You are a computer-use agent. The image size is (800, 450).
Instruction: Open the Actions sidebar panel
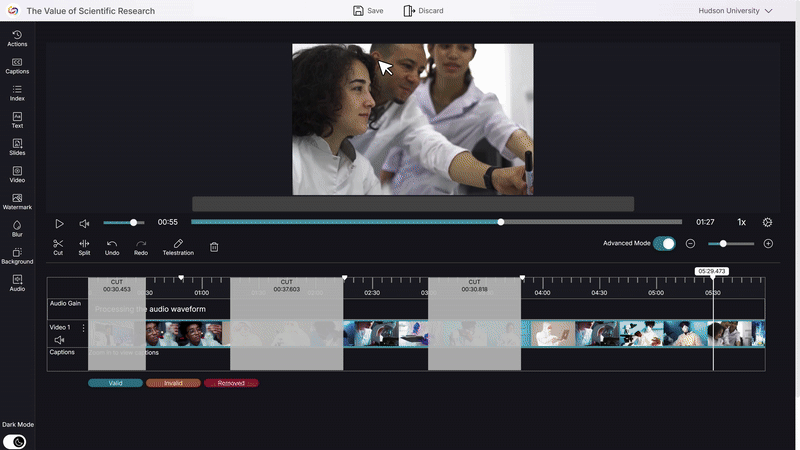tap(17, 38)
